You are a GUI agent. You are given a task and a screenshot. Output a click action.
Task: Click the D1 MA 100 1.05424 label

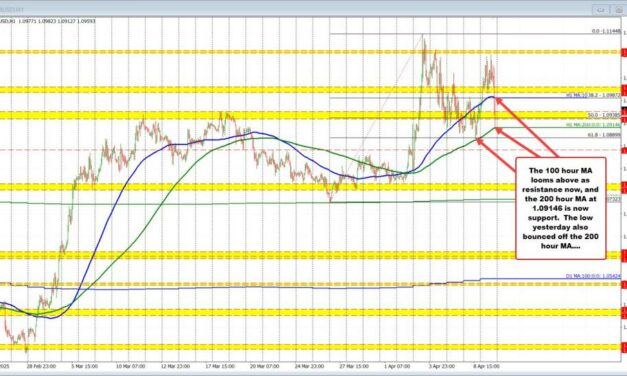593,276
